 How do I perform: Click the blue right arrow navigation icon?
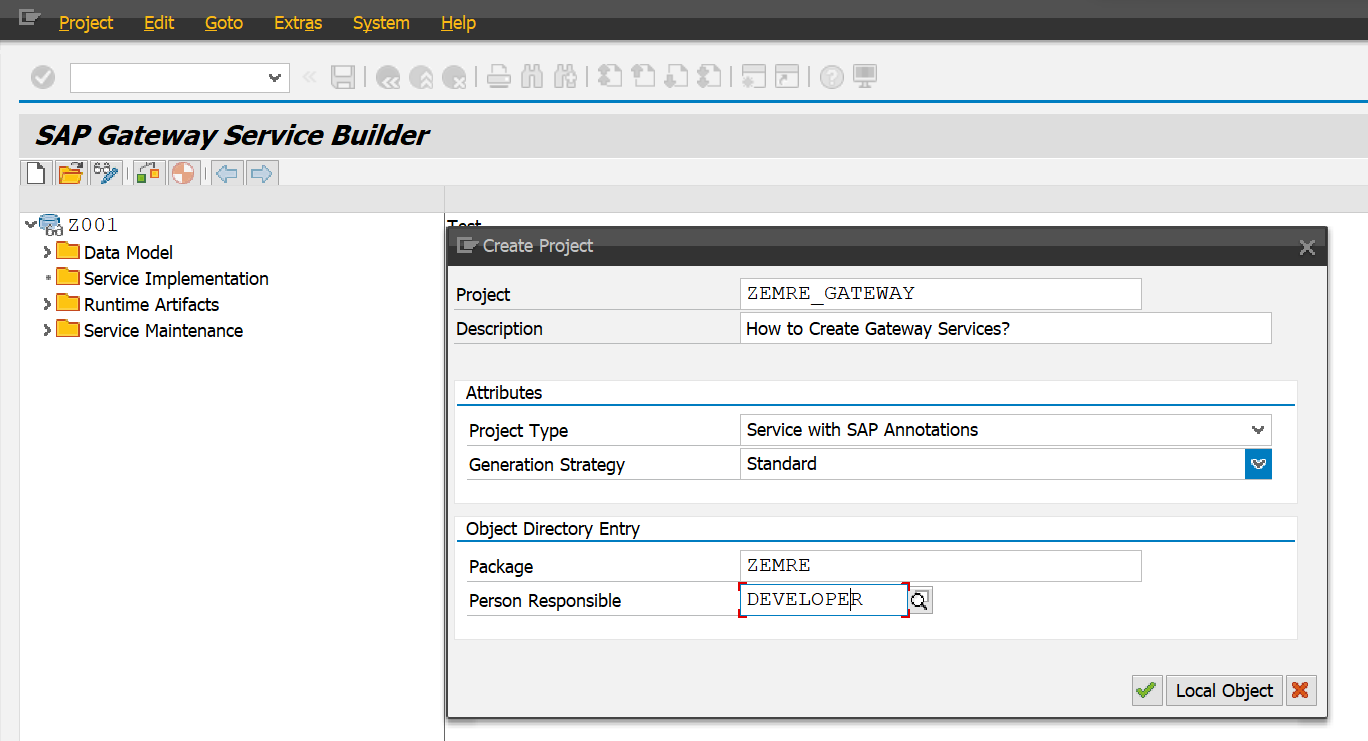261,173
